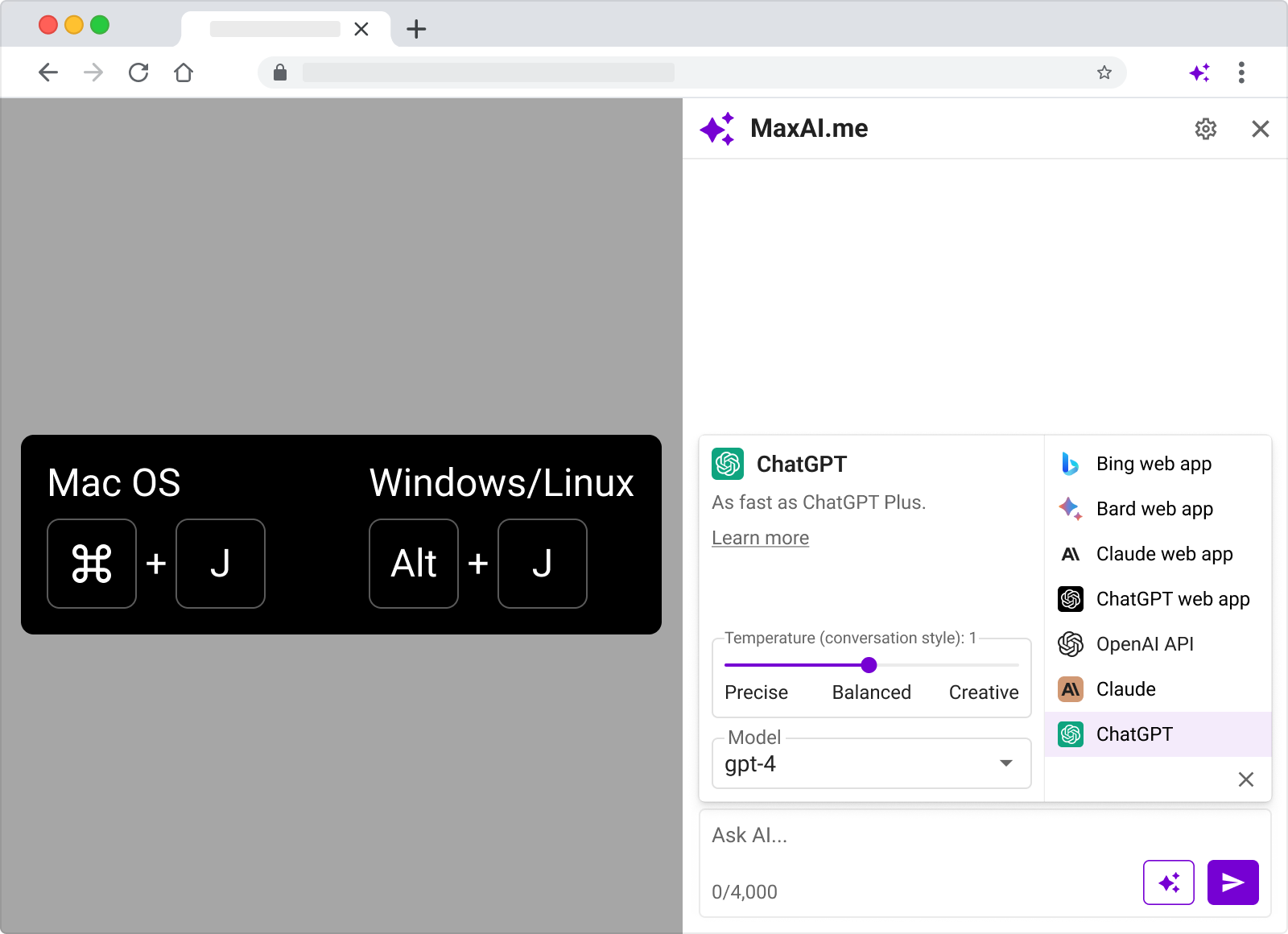Open the Model gpt-4 dropdown
Screen dimensions: 1288x934
(872, 763)
